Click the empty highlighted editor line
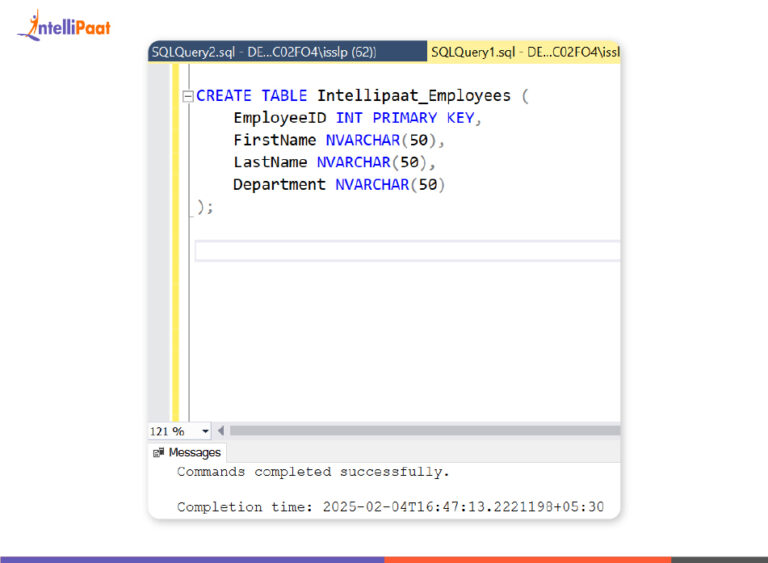768x563 pixels. pyautogui.click(x=408, y=251)
